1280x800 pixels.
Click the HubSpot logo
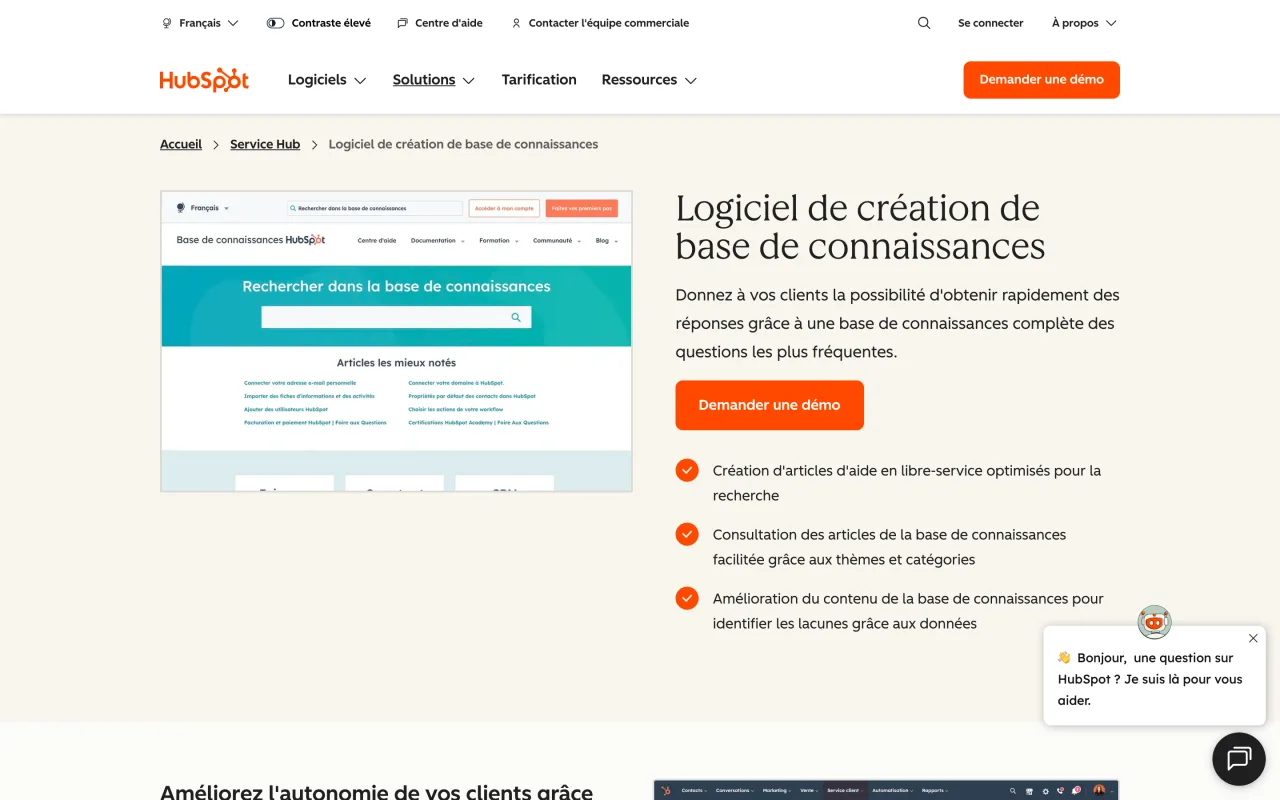point(204,80)
